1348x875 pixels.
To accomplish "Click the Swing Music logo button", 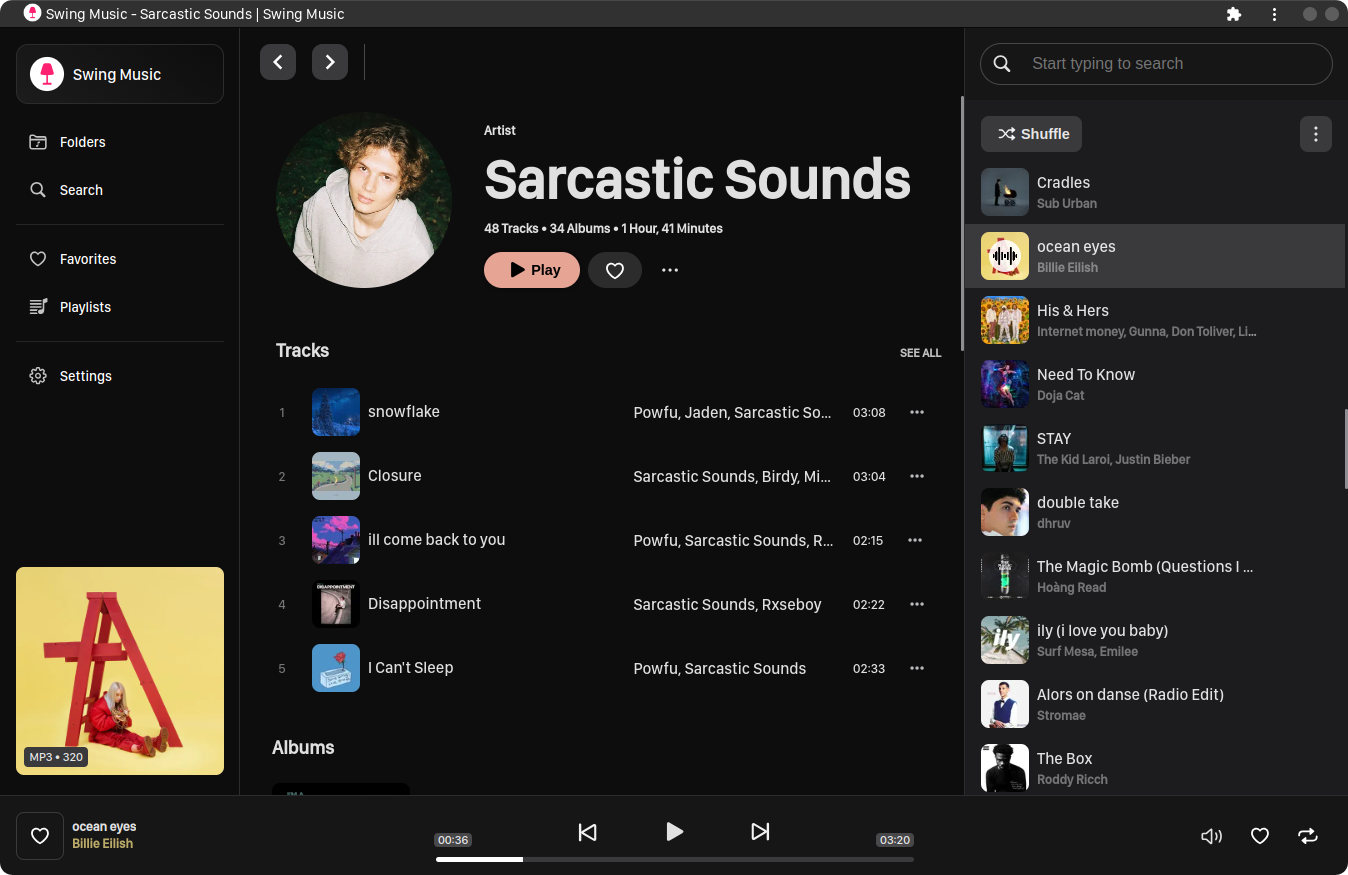I will (120, 74).
